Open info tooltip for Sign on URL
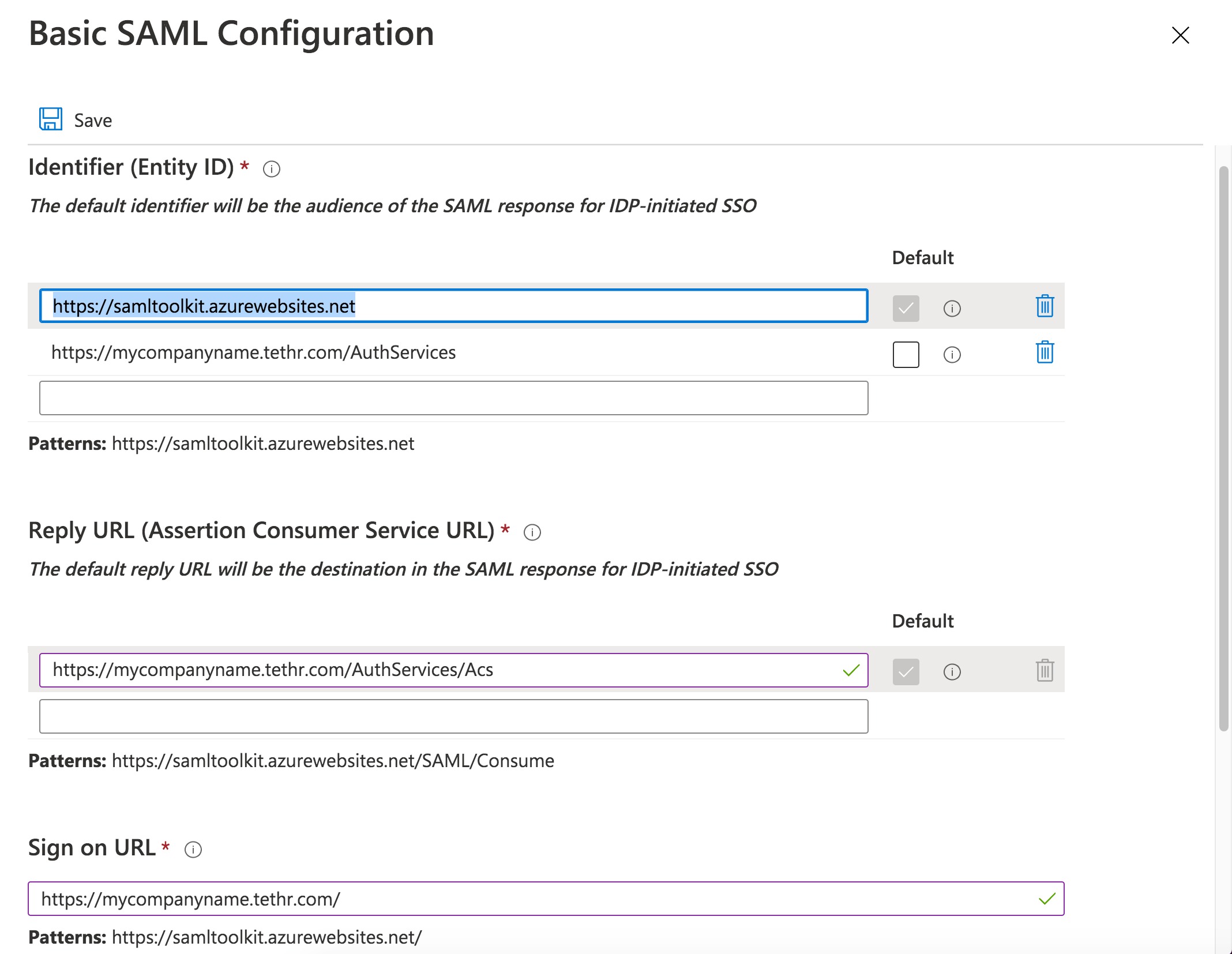1232x954 pixels. click(x=194, y=849)
